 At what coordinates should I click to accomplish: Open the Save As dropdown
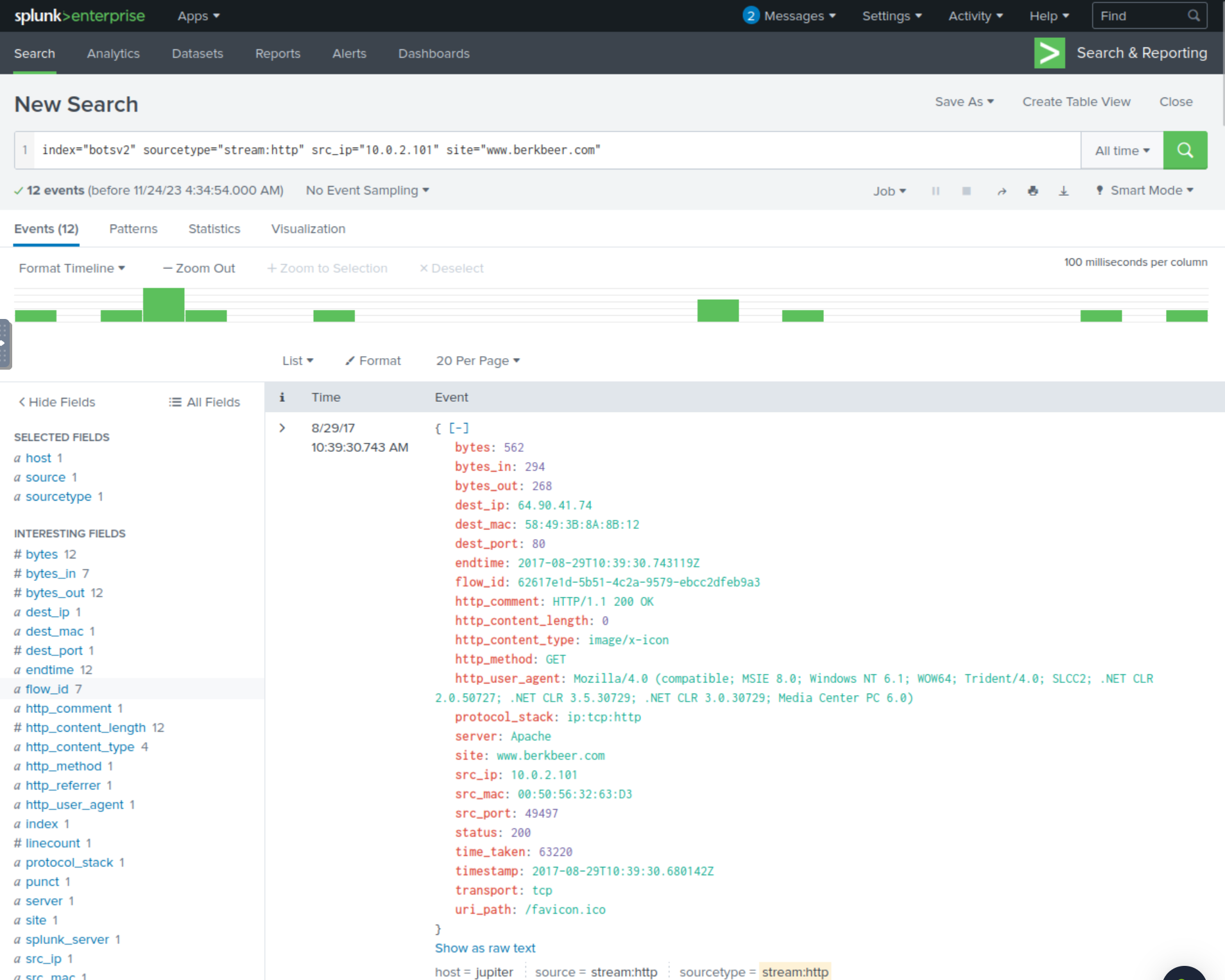[964, 101]
